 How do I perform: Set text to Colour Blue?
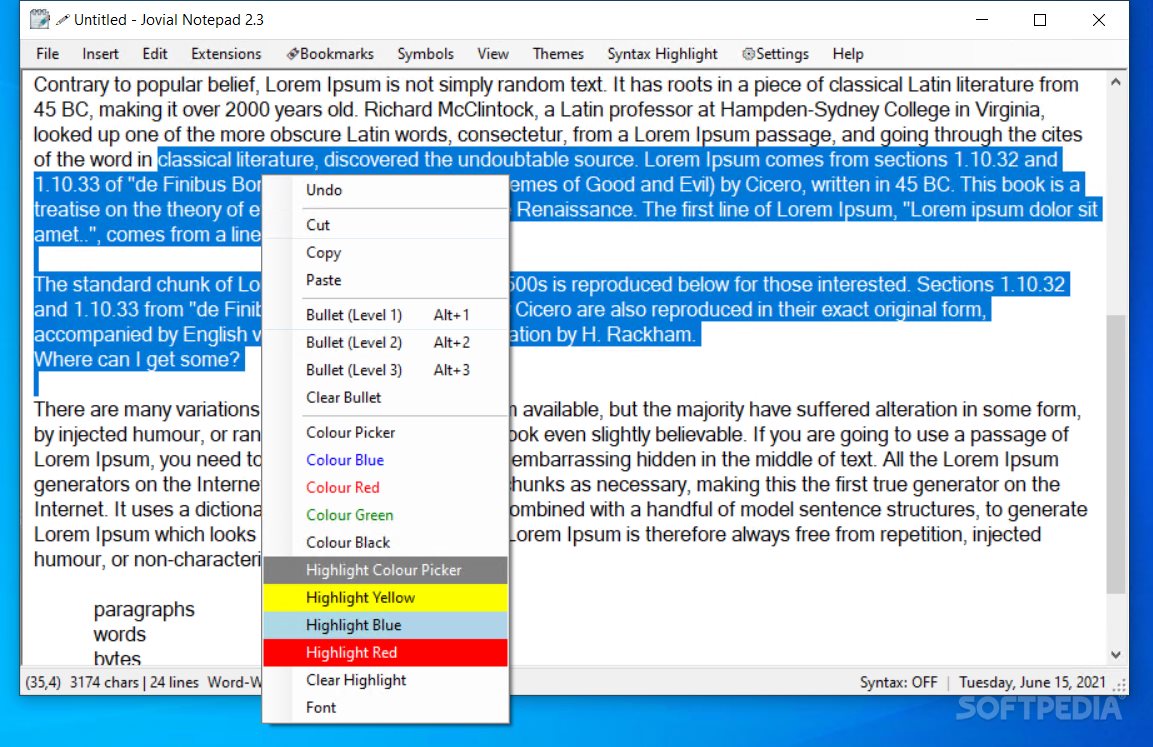tap(385, 460)
